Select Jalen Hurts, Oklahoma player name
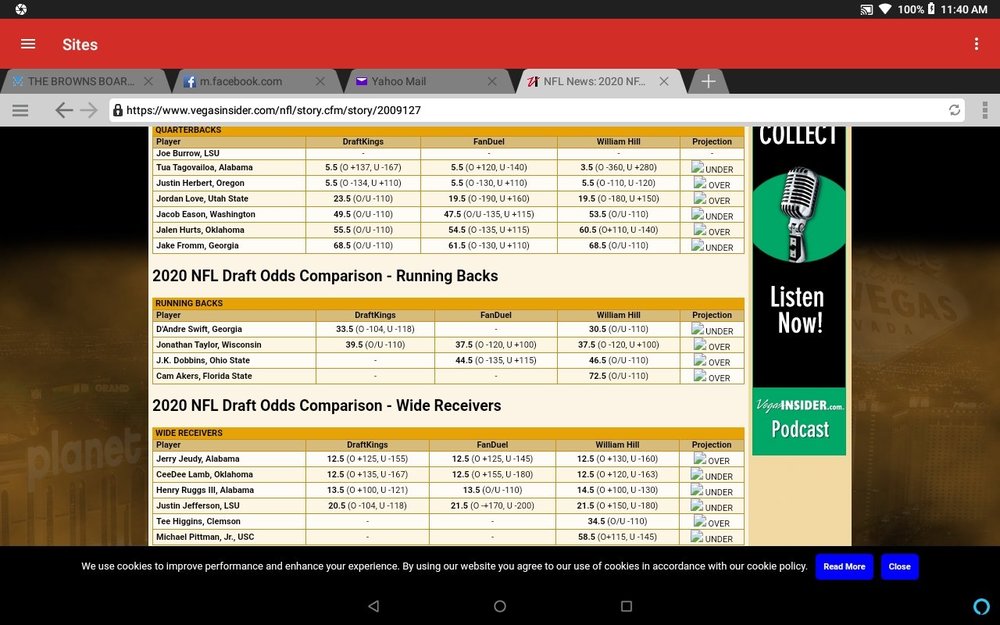The height and width of the screenshot is (625, 1000). click(200, 230)
